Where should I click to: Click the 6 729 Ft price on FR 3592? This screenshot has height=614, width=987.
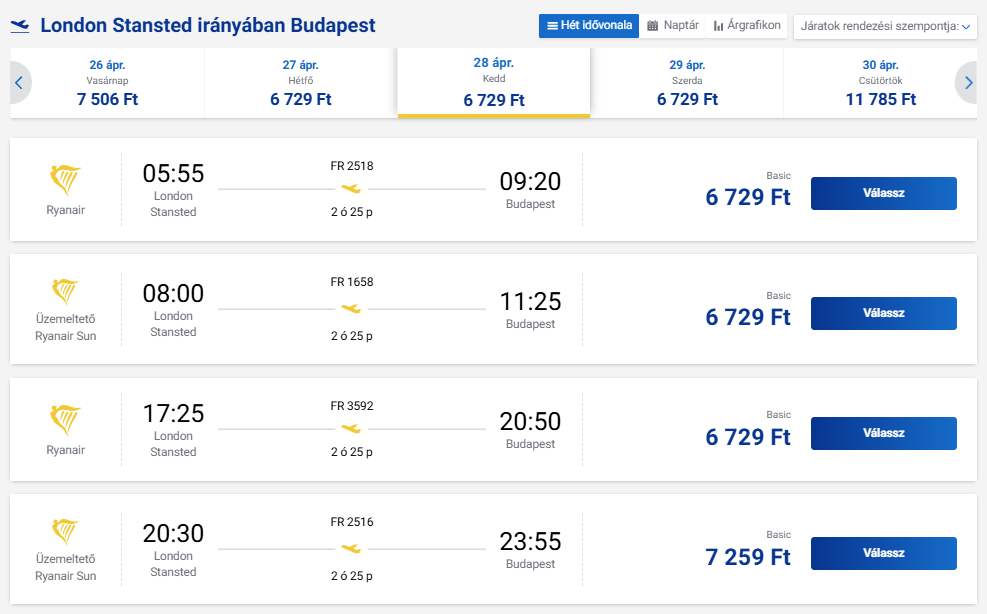click(748, 437)
